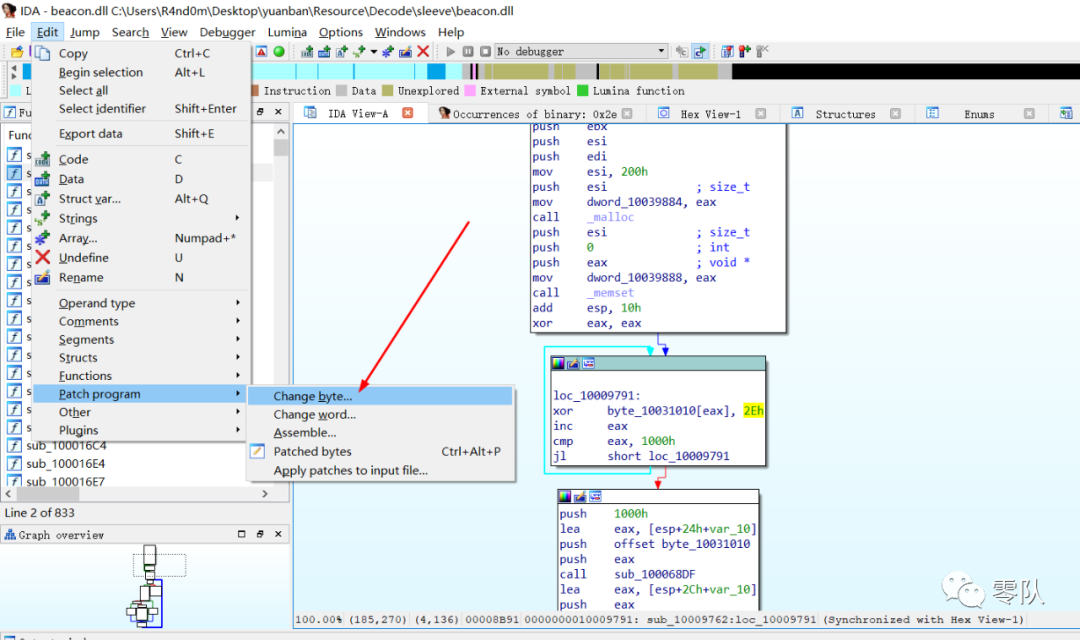Click Select identifier menu entry
1080x640 pixels.
(x=141, y=108)
